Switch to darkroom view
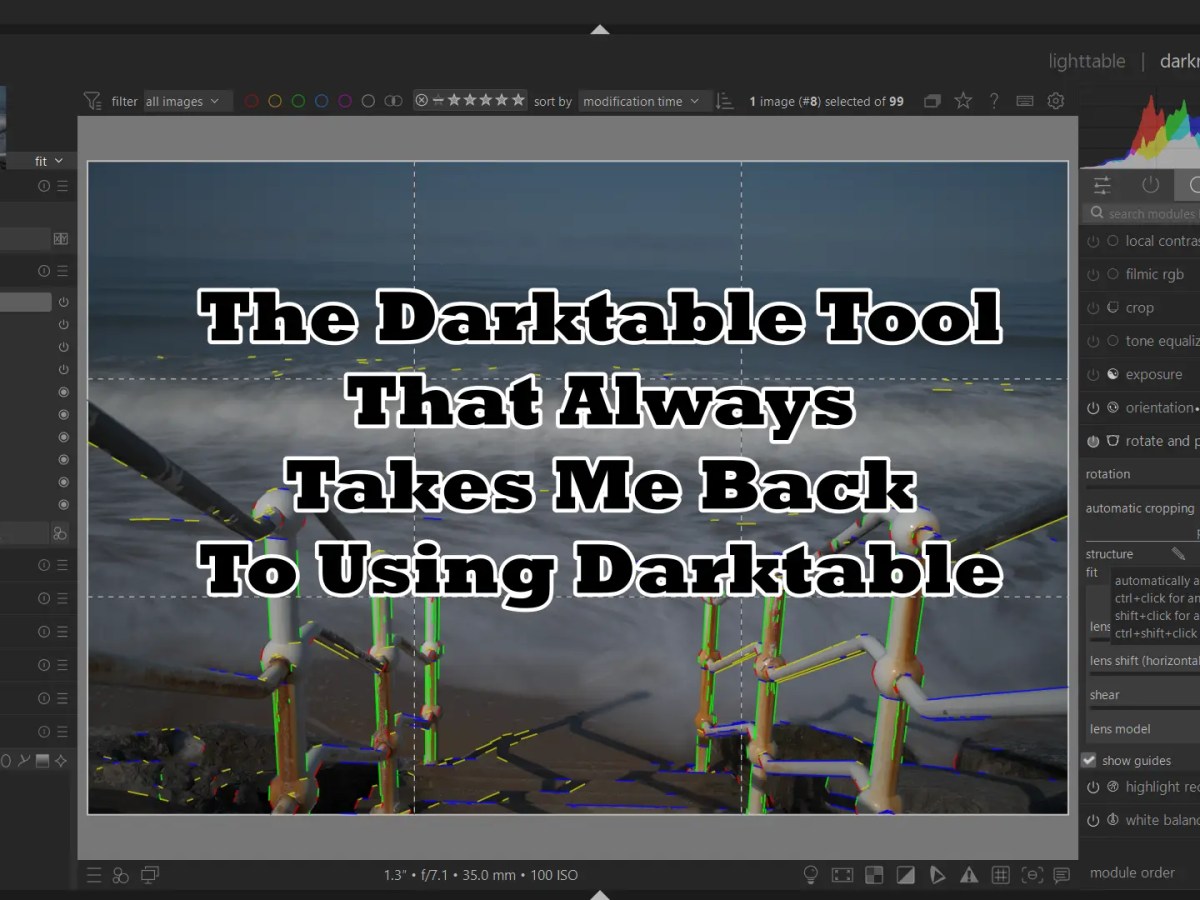The width and height of the screenshot is (1200, 900). tap(1180, 61)
